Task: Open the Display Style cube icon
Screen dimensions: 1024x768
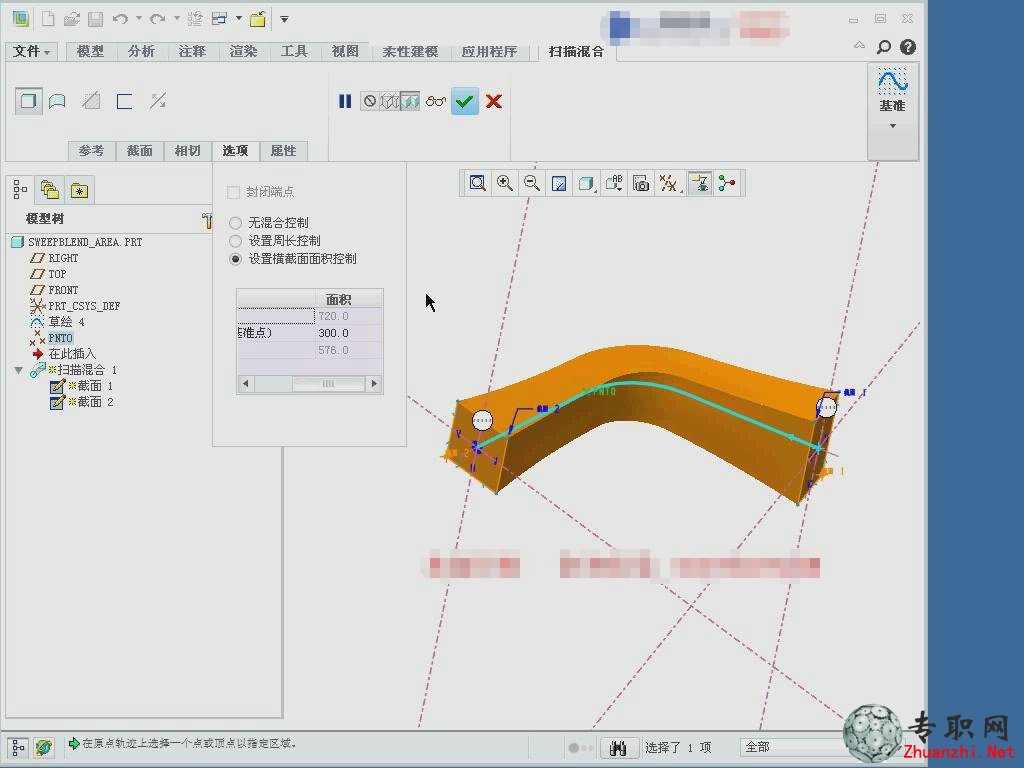Action: pos(586,184)
